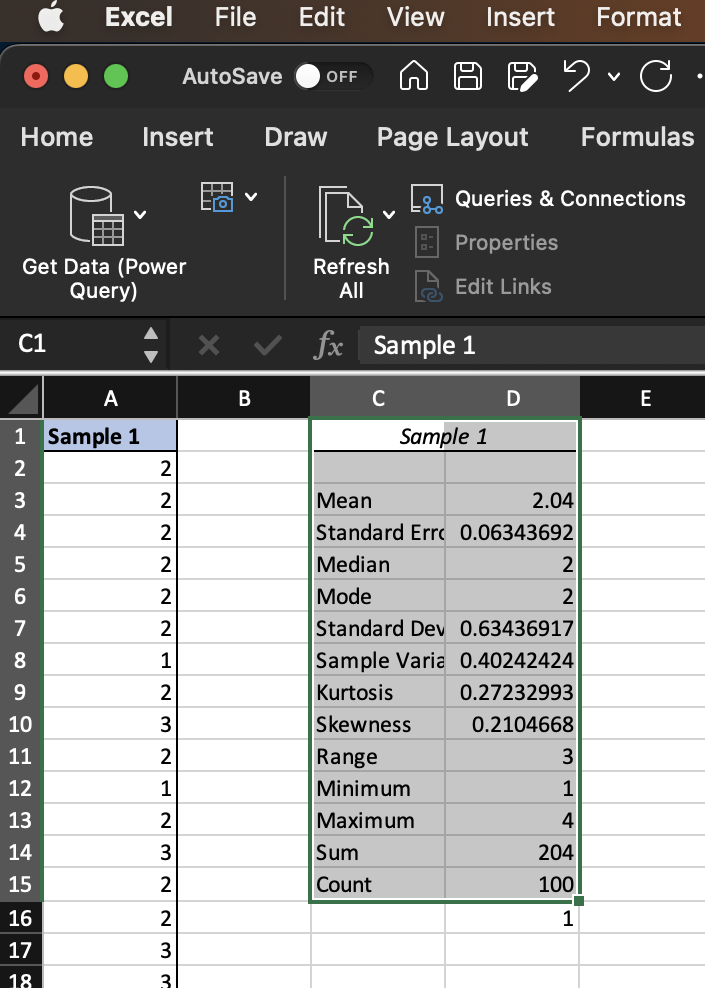The height and width of the screenshot is (988, 705).
Task: Open the Page Layout ribbon tab
Action: click(452, 137)
